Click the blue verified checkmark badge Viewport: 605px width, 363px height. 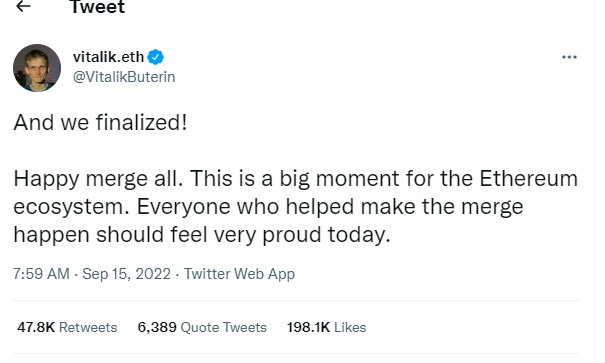156,57
